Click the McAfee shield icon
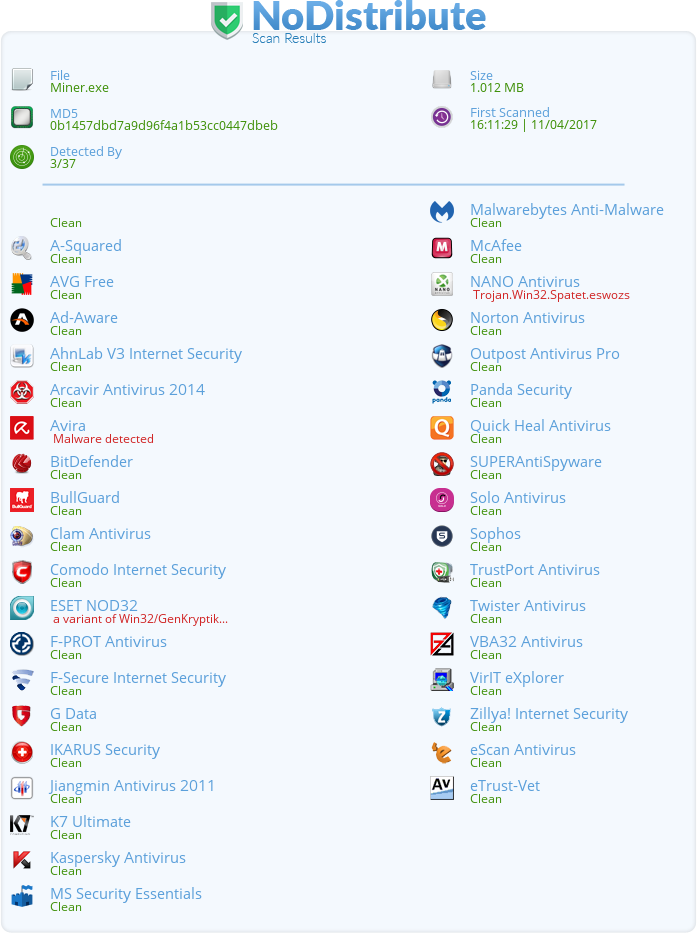The width and height of the screenshot is (697, 933). 442,248
